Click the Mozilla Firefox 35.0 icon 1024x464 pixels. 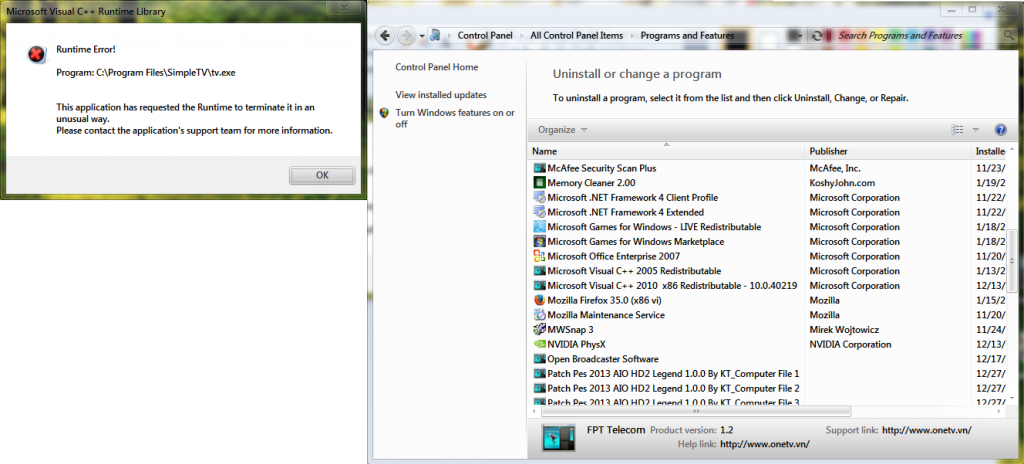(x=539, y=300)
